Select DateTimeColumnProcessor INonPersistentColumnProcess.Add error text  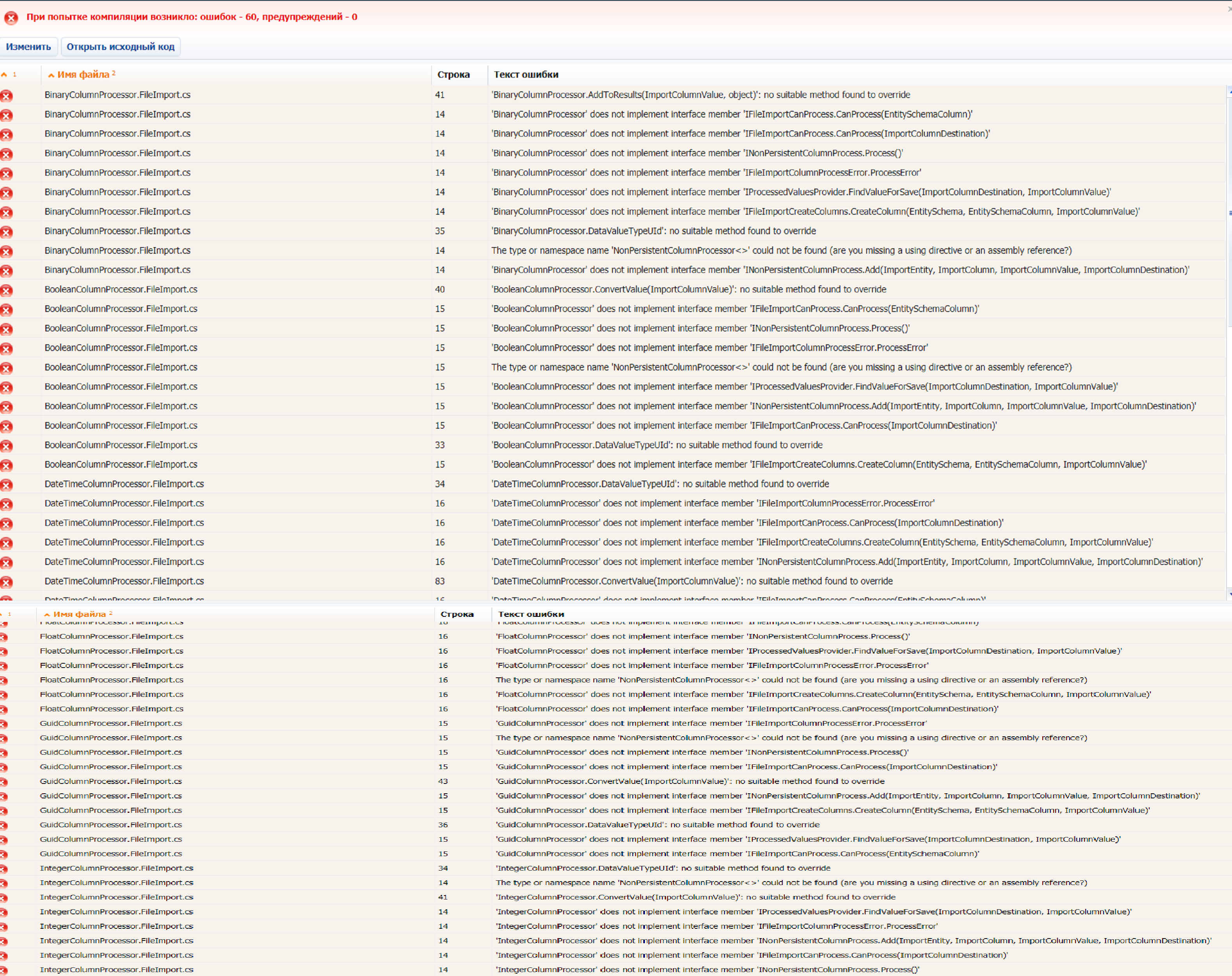point(847,562)
